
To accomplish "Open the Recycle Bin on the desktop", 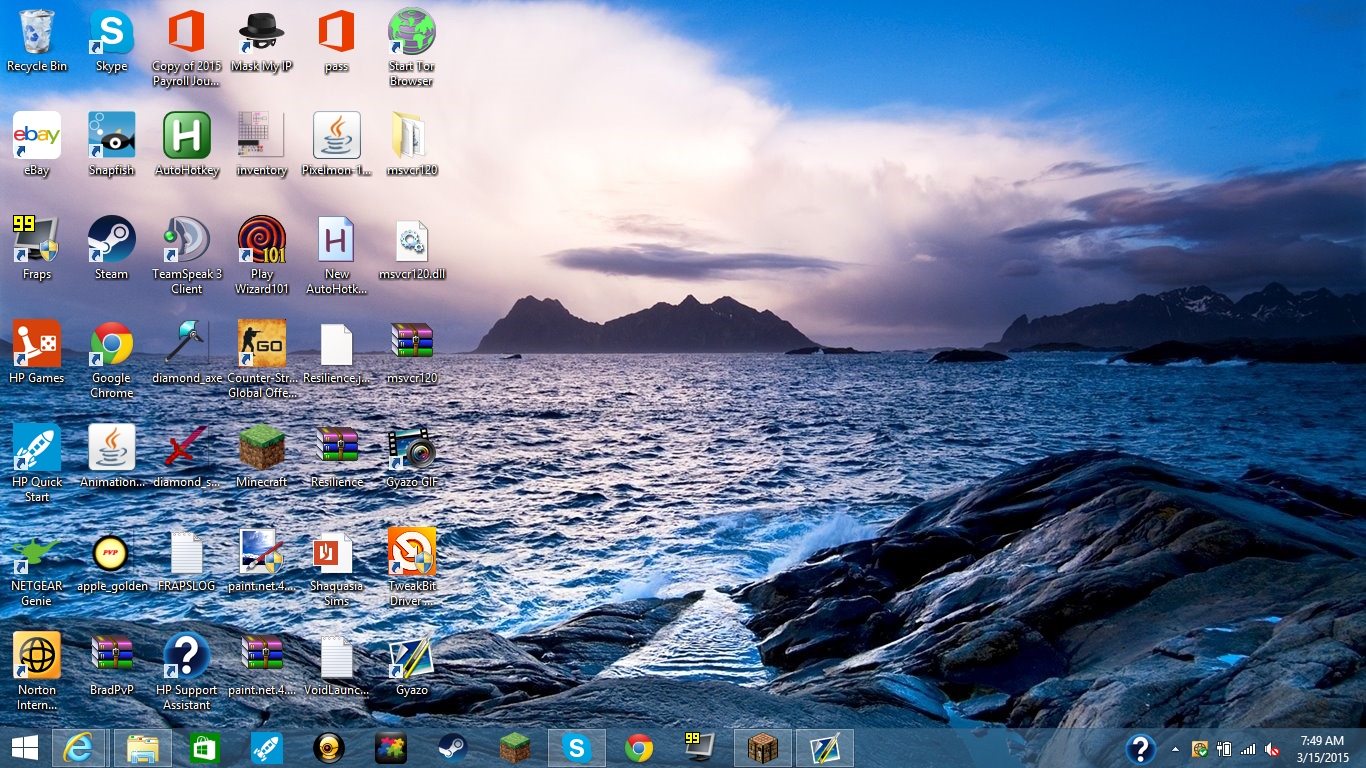I will tap(37, 40).
